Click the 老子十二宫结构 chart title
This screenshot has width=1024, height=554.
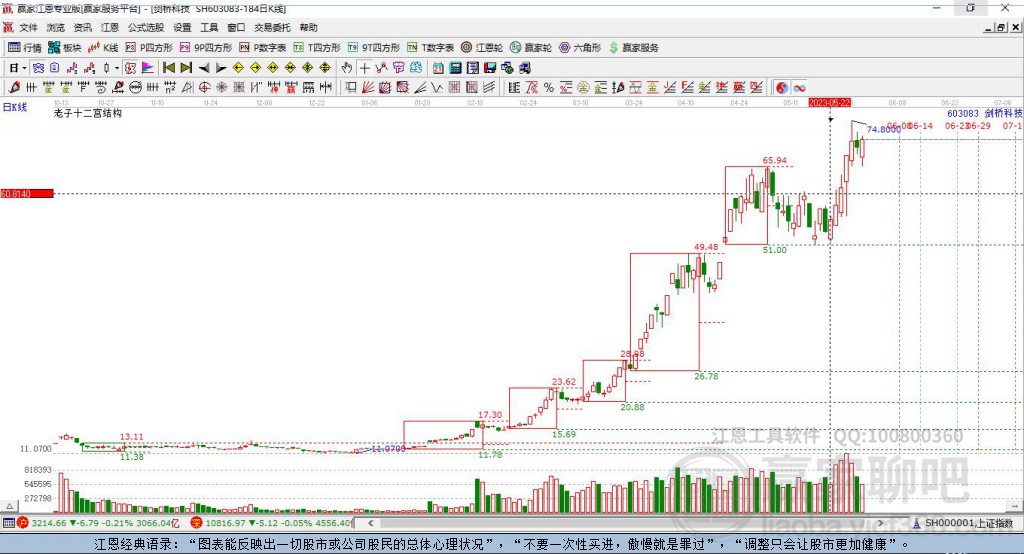88,113
